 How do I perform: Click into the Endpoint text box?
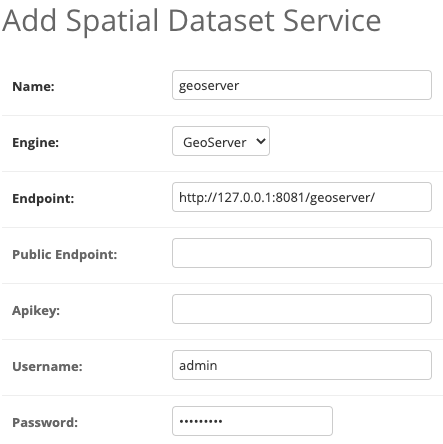(x=302, y=197)
